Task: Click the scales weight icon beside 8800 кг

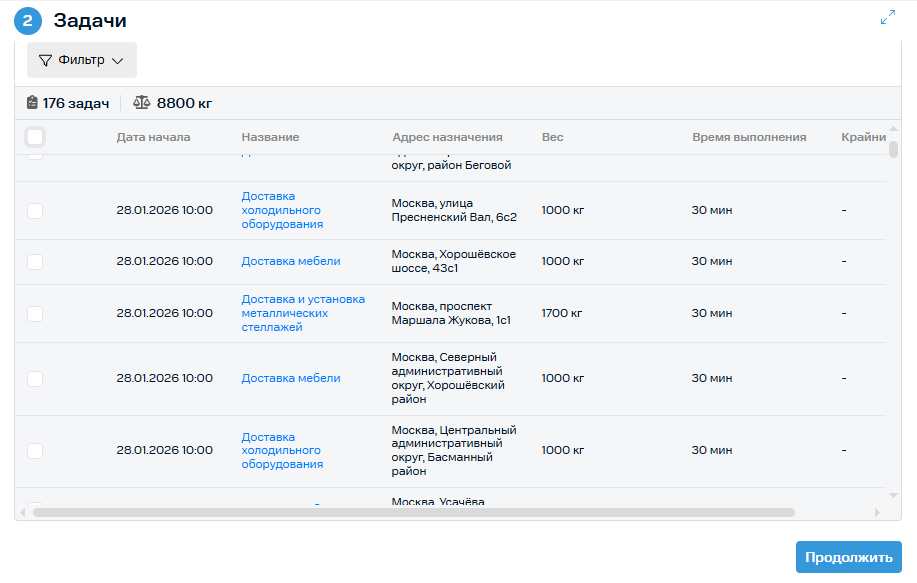Action: 141,103
